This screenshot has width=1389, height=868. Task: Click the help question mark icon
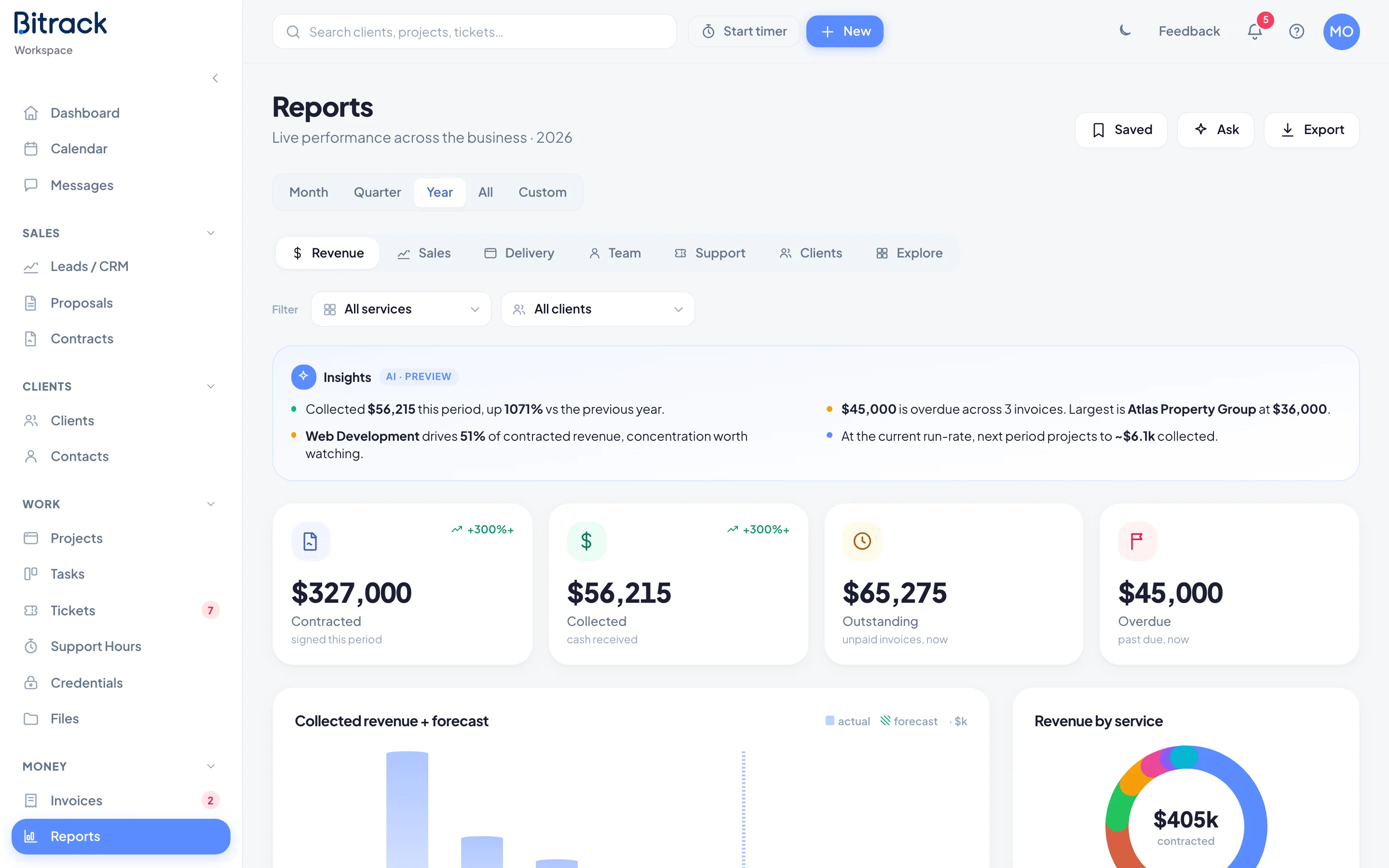coord(1296,31)
